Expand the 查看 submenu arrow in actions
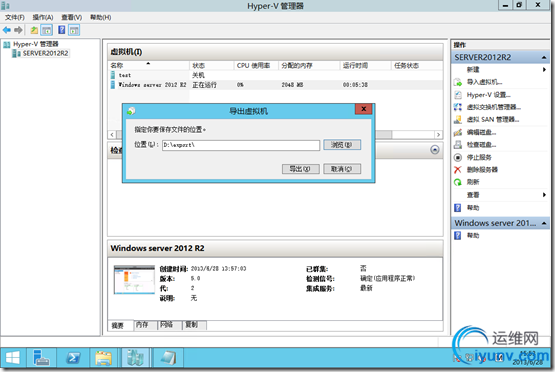 pyautogui.click(x=544, y=195)
